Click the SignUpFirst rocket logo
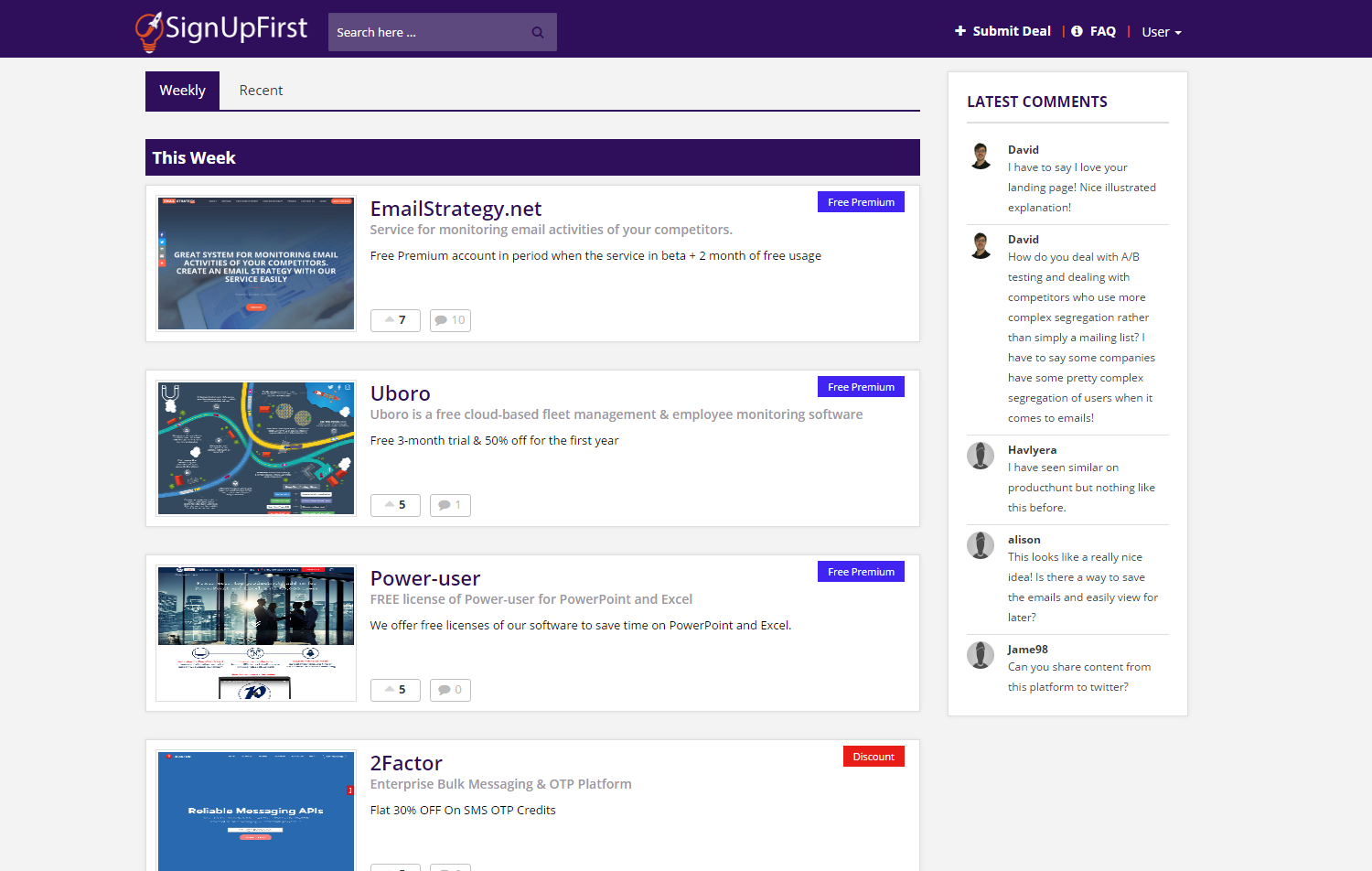This screenshot has width=1372, height=871. point(221,31)
